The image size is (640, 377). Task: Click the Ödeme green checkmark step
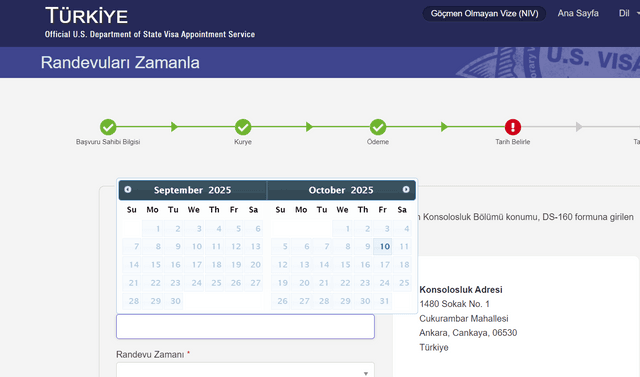pyautogui.click(x=378, y=127)
